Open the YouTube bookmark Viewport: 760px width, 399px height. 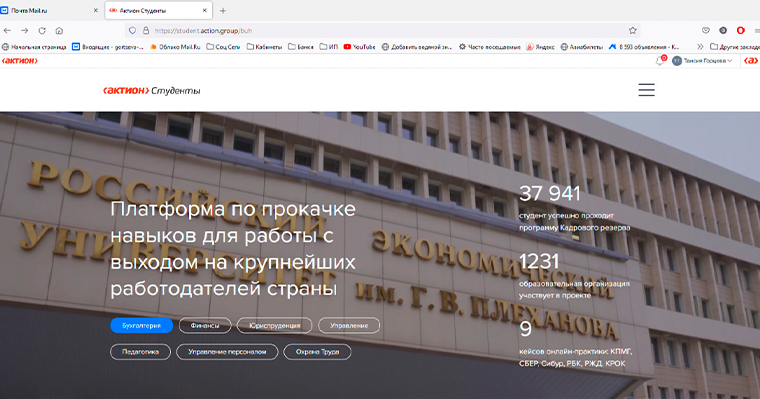(360, 47)
